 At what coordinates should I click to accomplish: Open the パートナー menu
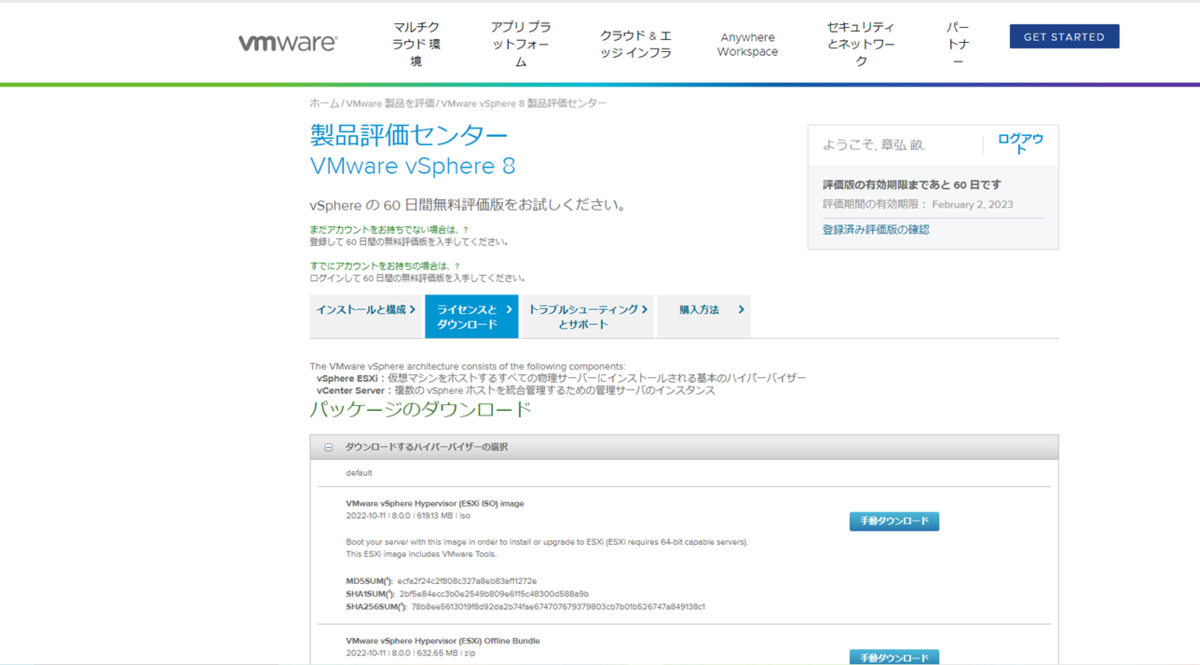pos(957,44)
